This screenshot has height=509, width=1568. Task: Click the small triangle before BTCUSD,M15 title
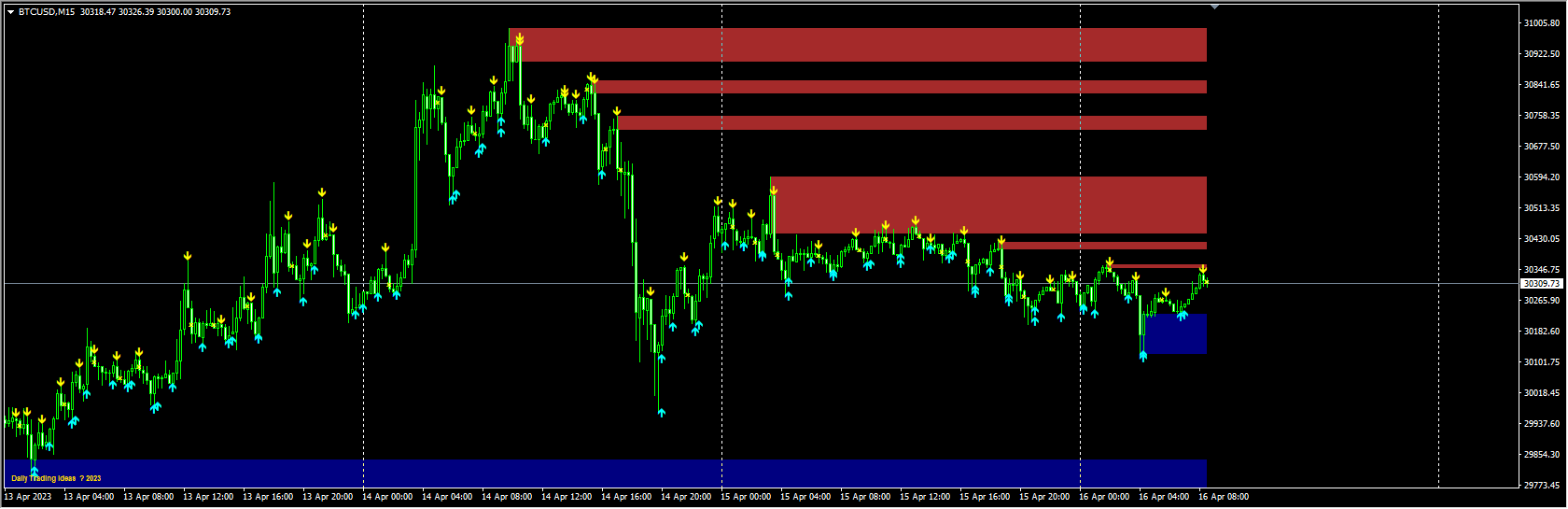click(x=10, y=12)
